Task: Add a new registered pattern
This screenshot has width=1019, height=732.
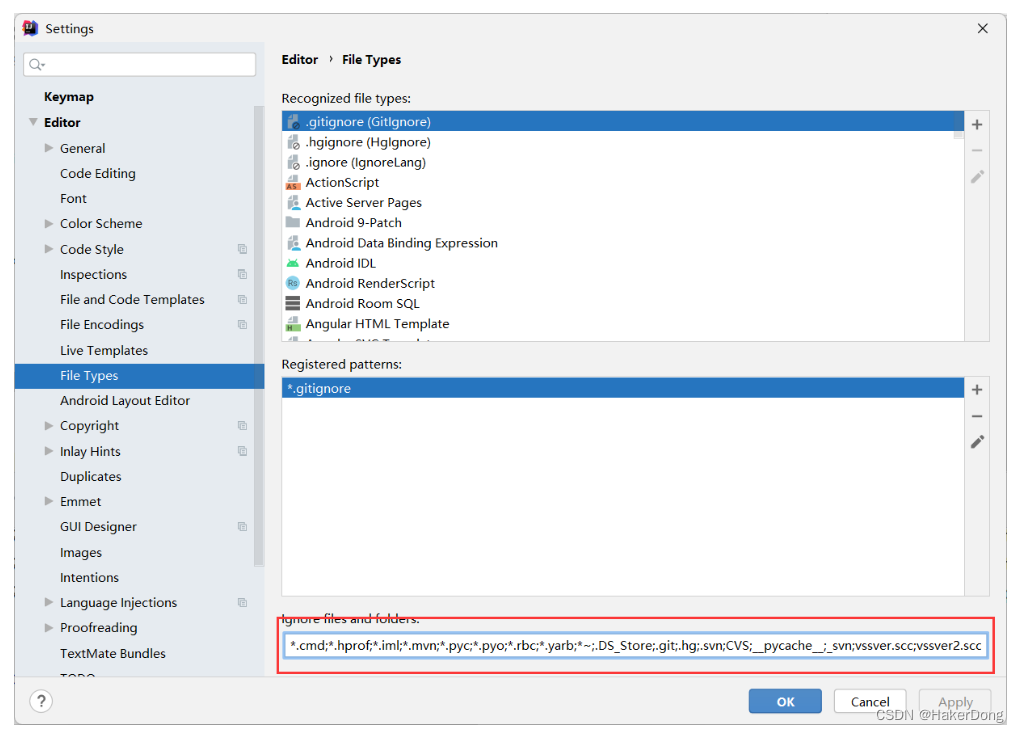Action: [x=977, y=389]
